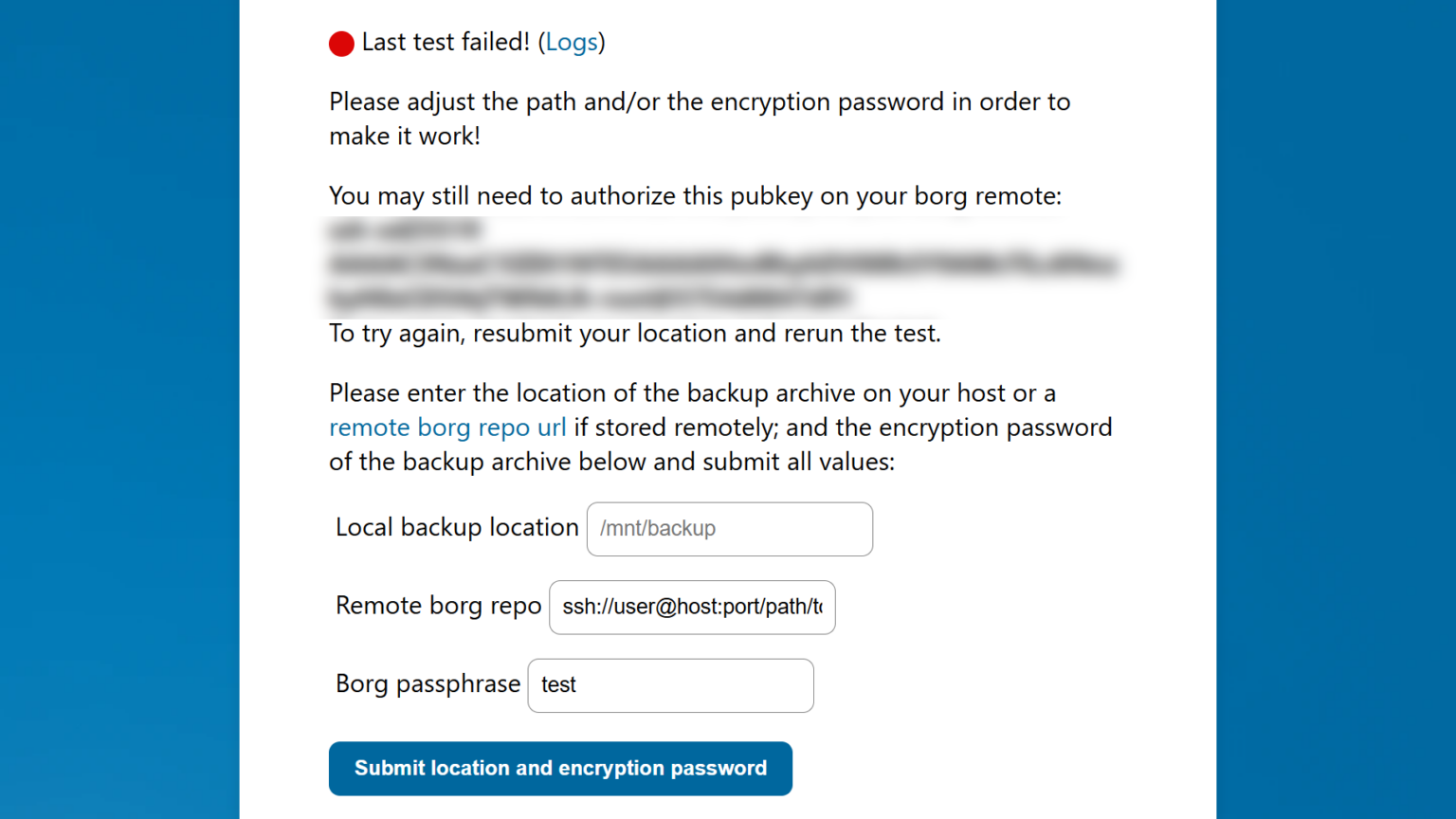Click the submit button's bold label text

point(559,769)
